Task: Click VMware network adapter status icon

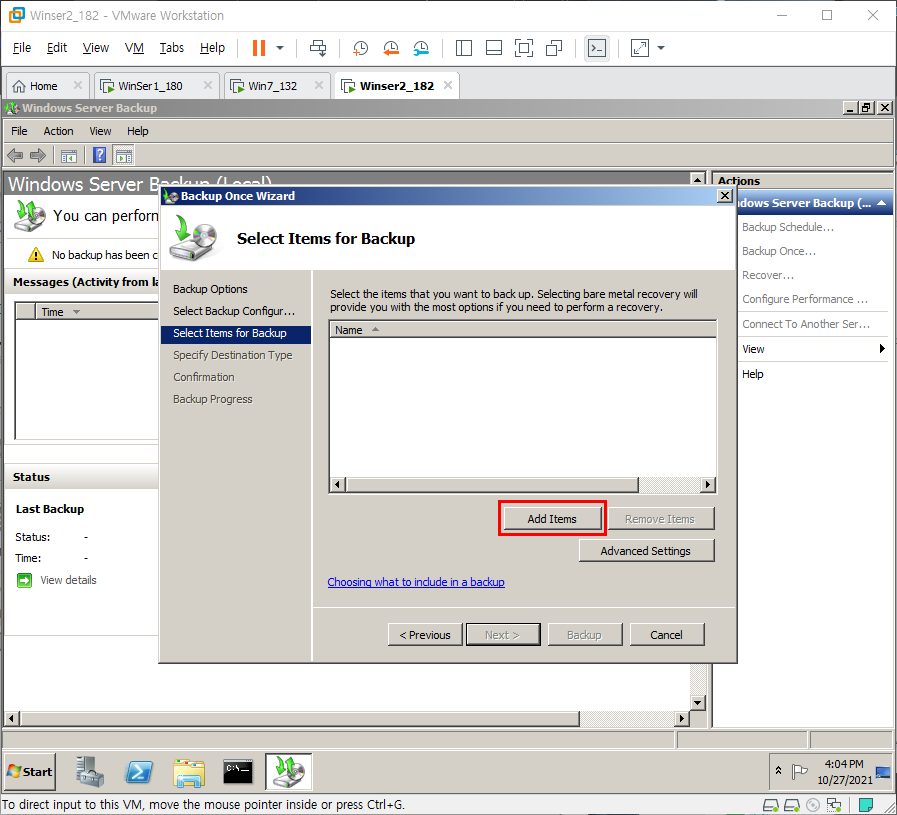Action: (x=834, y=805)
